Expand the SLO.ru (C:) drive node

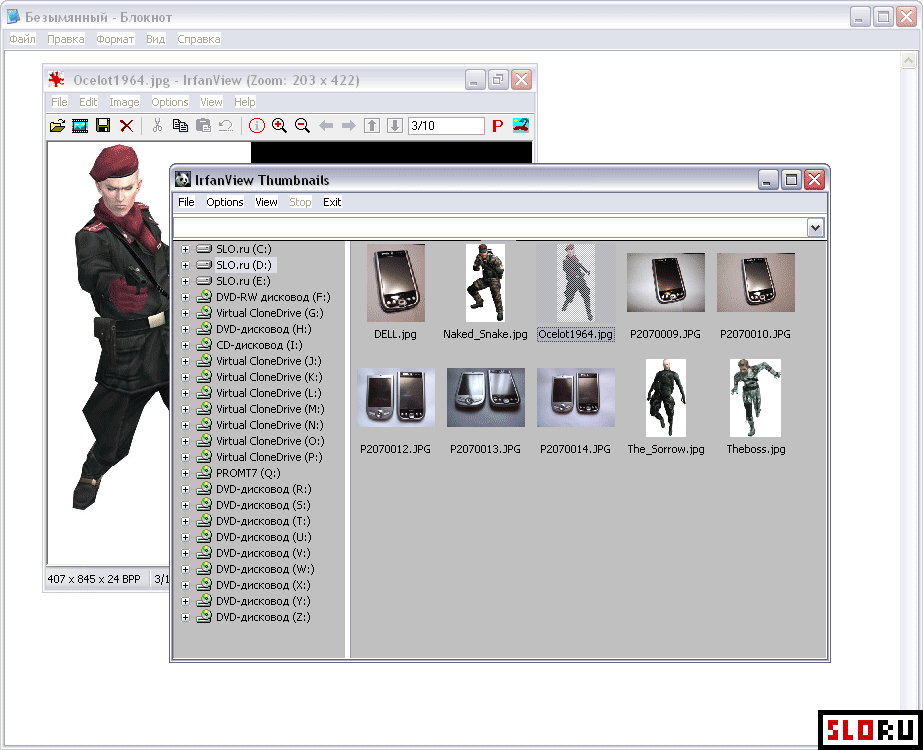click(185, 249)
